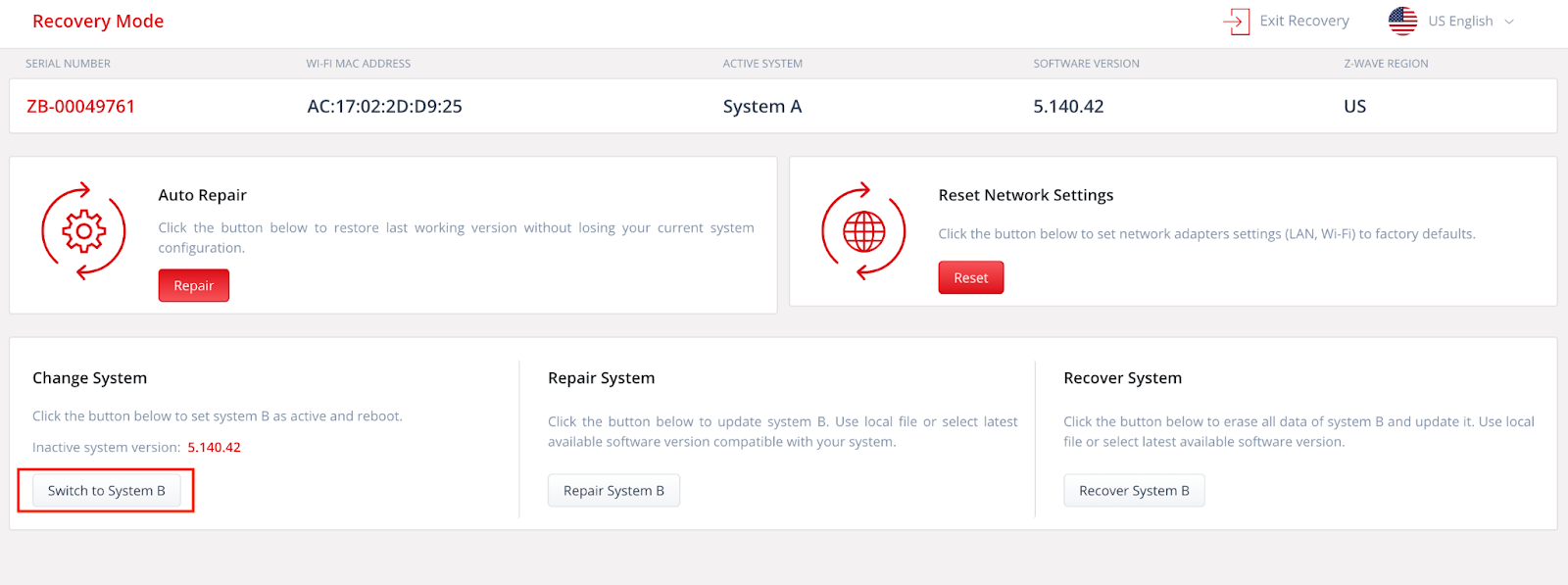Click the Change System heading
The height and width of the screenshot is (585, 1568).
coord(89,378)
